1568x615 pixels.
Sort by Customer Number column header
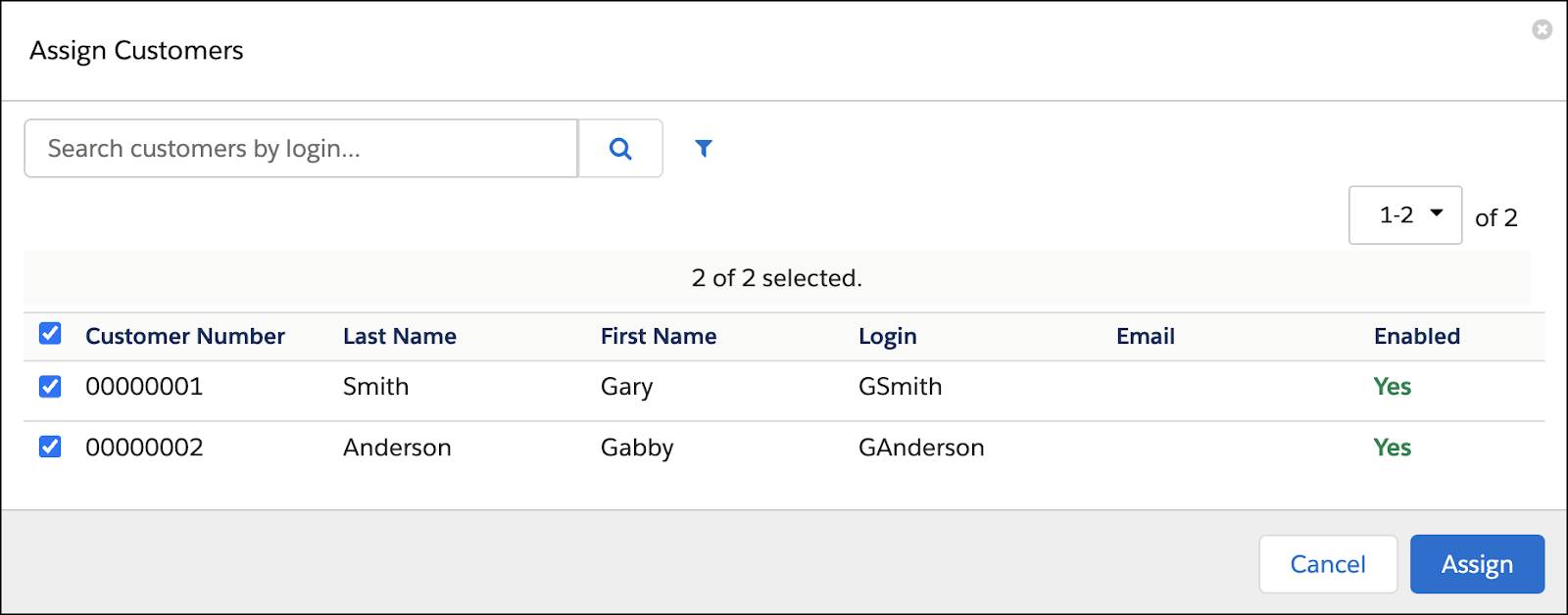click(x=185, y=337)
